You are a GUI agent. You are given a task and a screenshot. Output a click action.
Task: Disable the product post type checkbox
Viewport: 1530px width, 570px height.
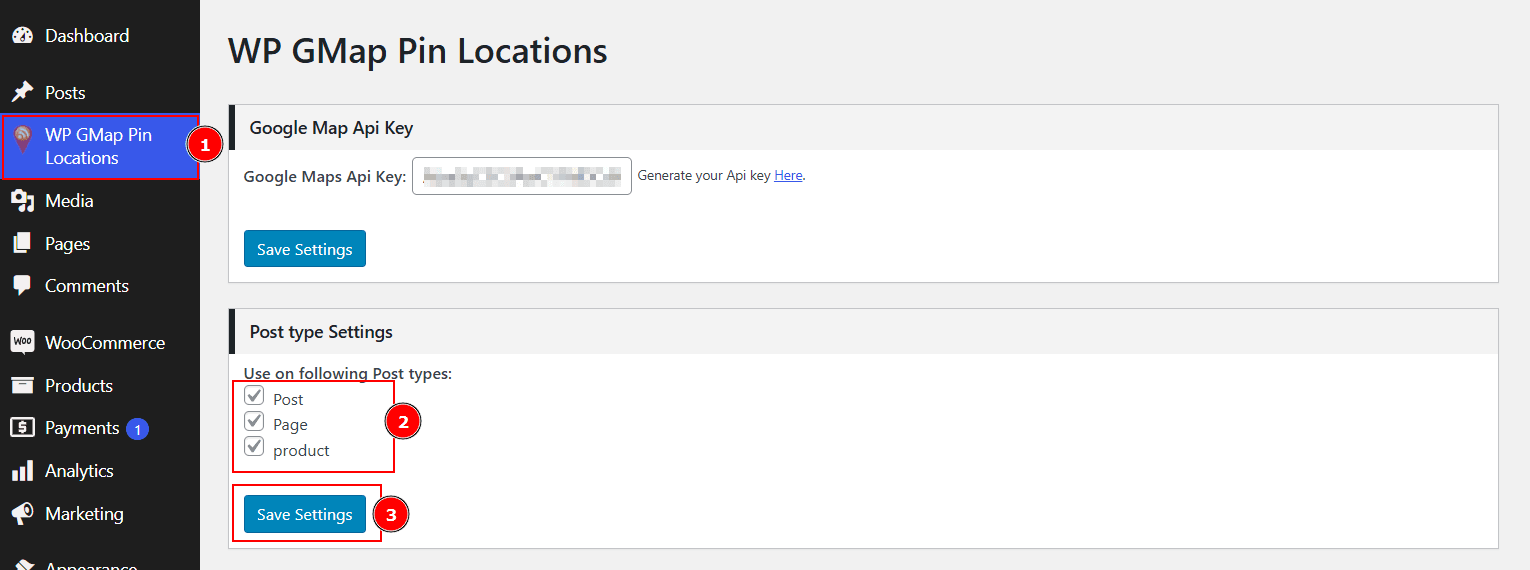254,446
